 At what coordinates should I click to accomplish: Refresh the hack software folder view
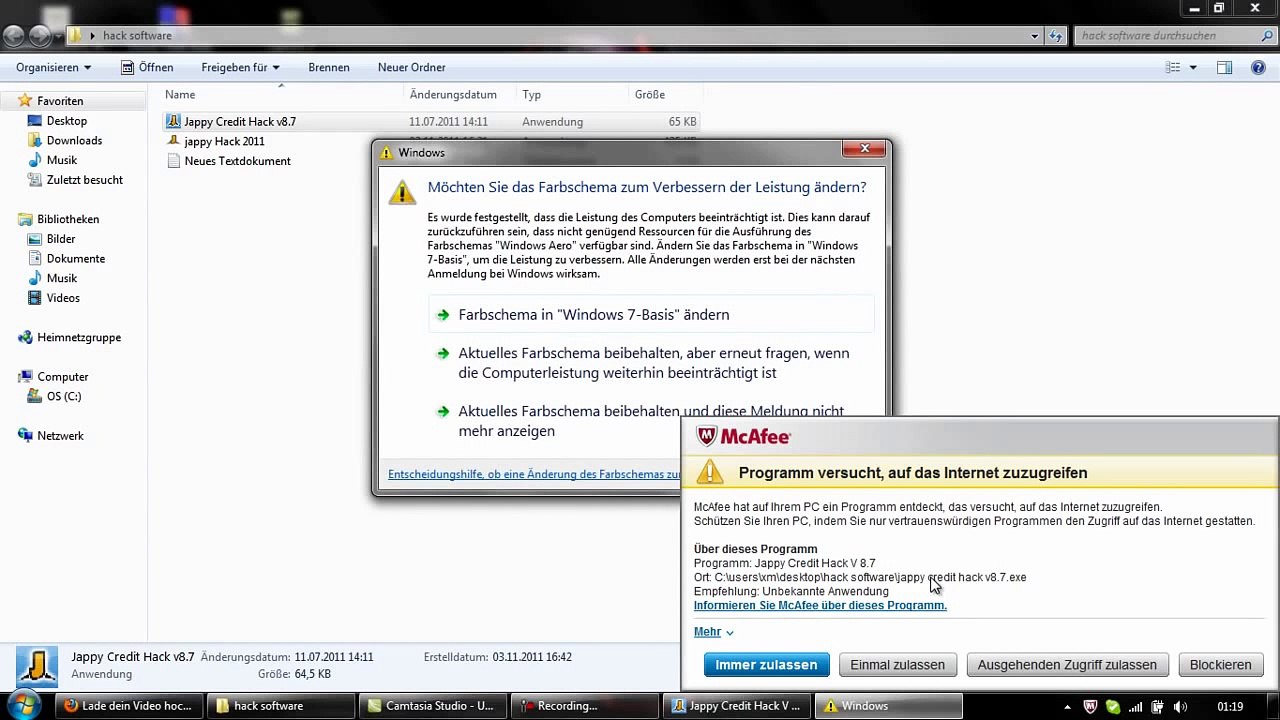pos(1056,36)
